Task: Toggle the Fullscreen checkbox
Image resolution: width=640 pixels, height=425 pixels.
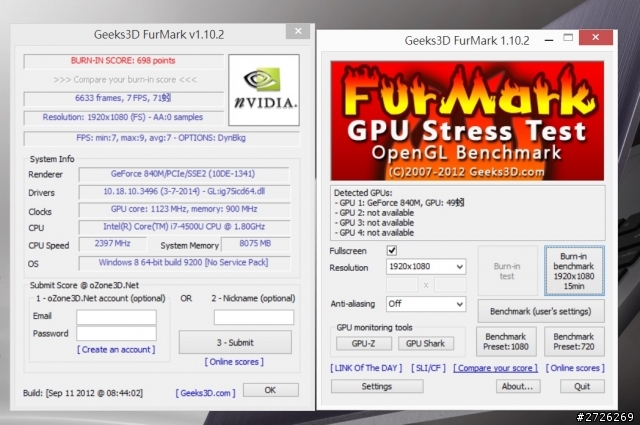Action: [x=391, y=250]
